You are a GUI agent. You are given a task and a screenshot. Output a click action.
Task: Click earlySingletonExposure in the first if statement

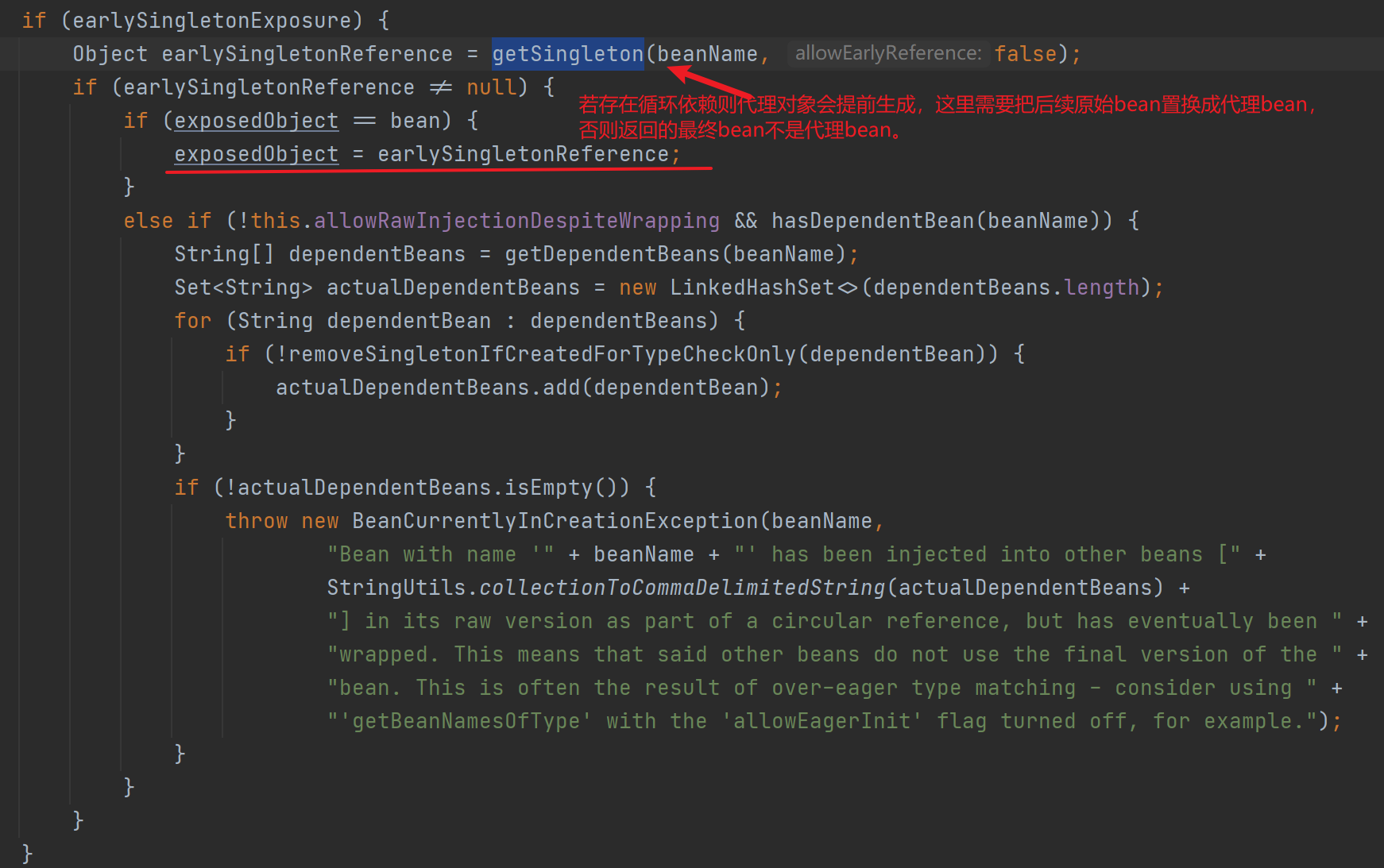coord(211,21)
